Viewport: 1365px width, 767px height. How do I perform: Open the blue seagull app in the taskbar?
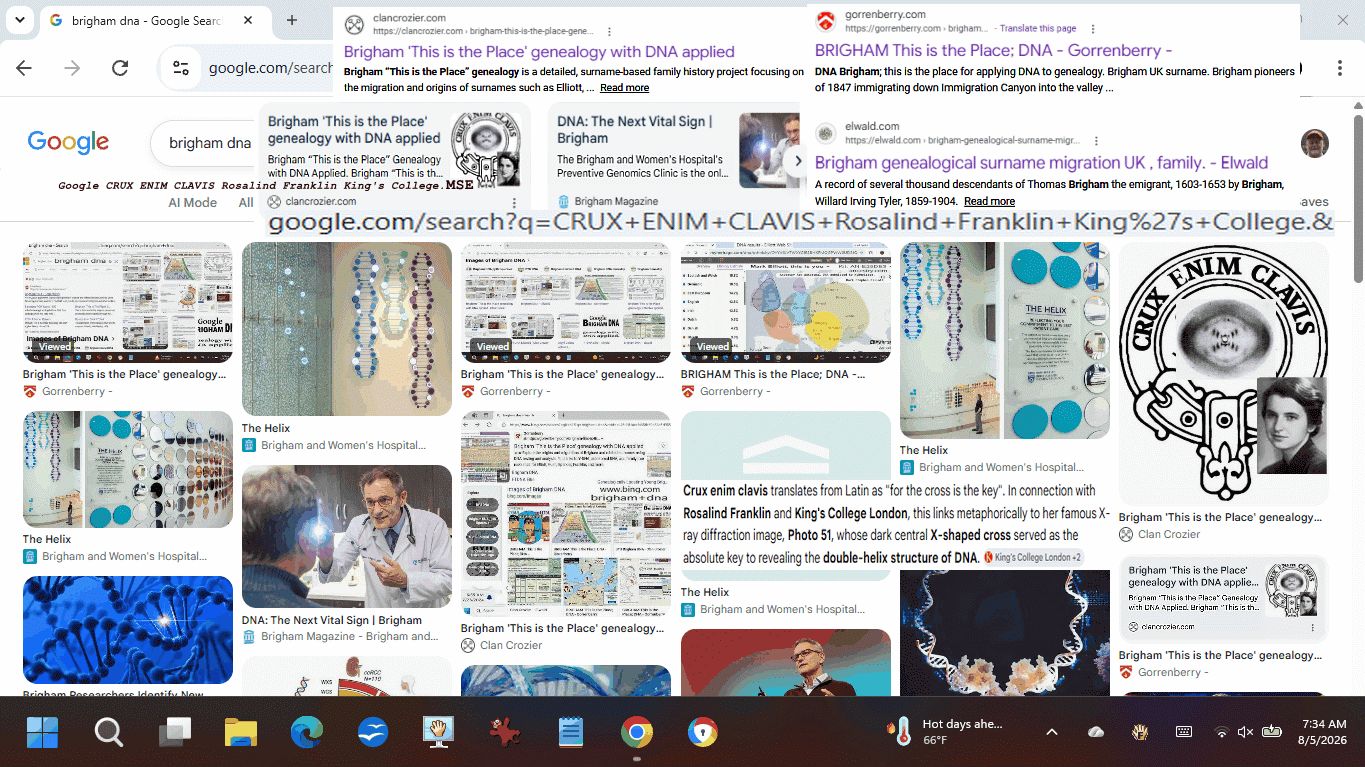pos(373,733)
